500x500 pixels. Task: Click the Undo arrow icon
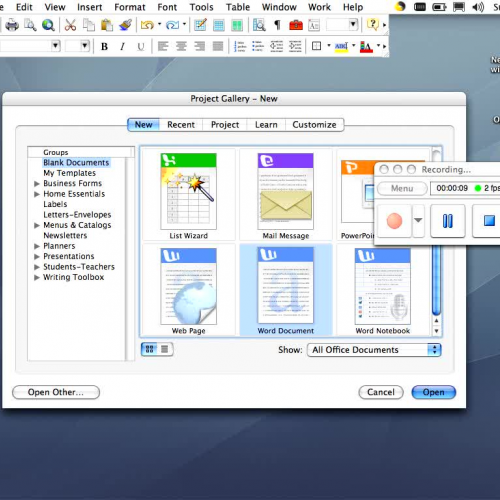coord(147,25)
